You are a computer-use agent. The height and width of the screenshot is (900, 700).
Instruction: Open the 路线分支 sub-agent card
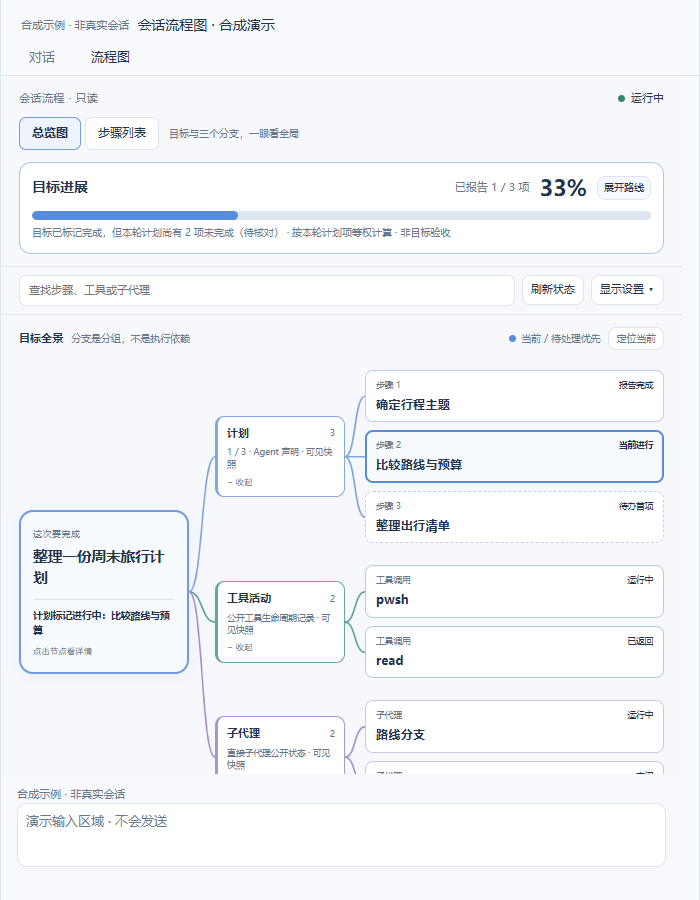[514, 726]
